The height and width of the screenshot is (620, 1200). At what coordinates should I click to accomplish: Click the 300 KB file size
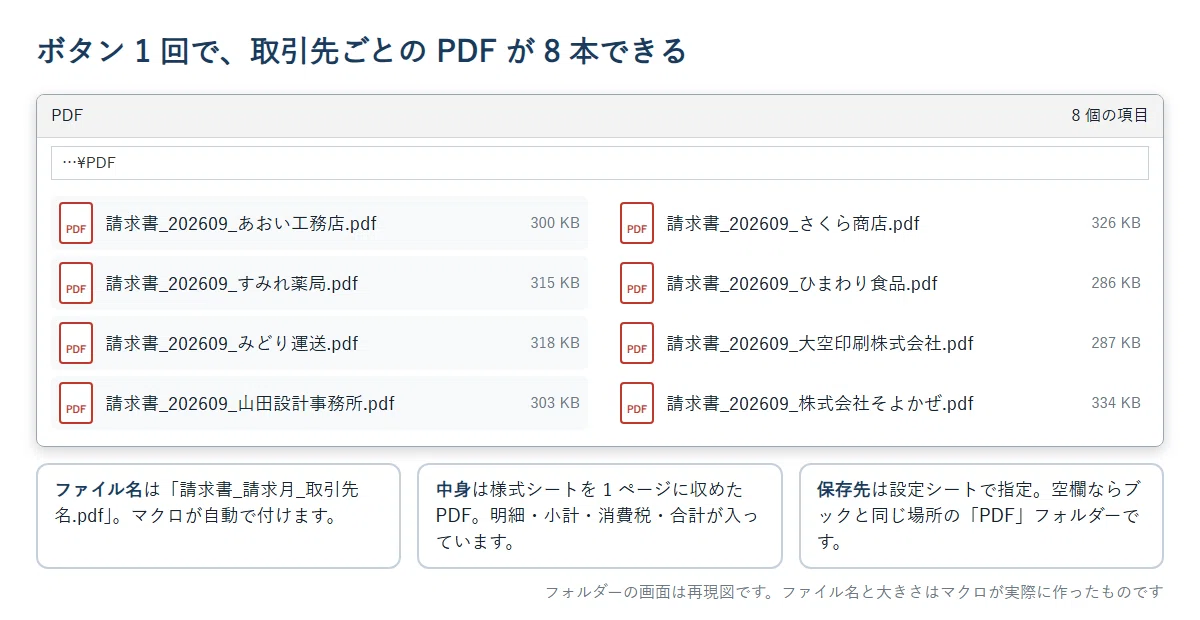click(555, 223)
